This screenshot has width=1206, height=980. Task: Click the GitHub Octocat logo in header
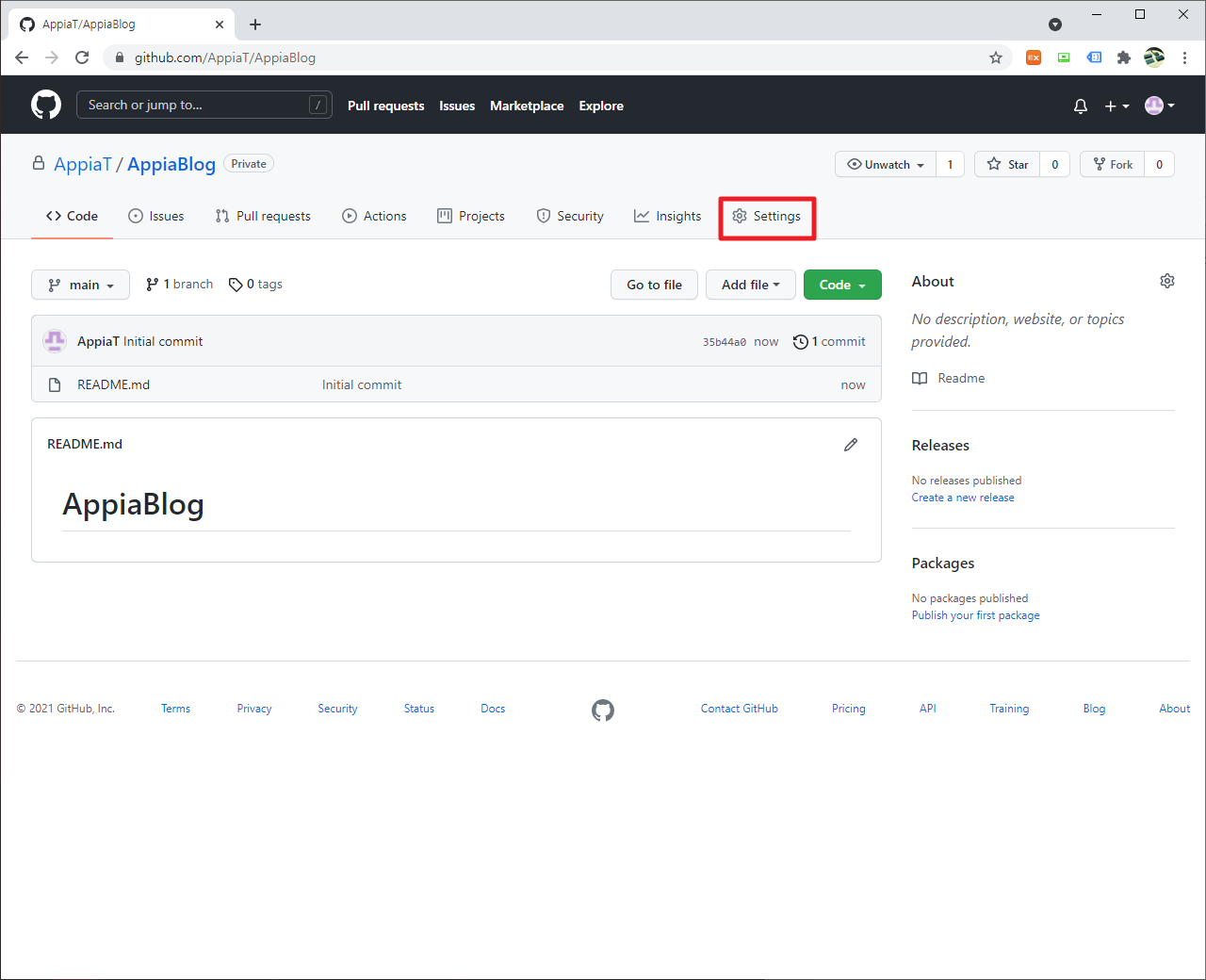point(46,105)
